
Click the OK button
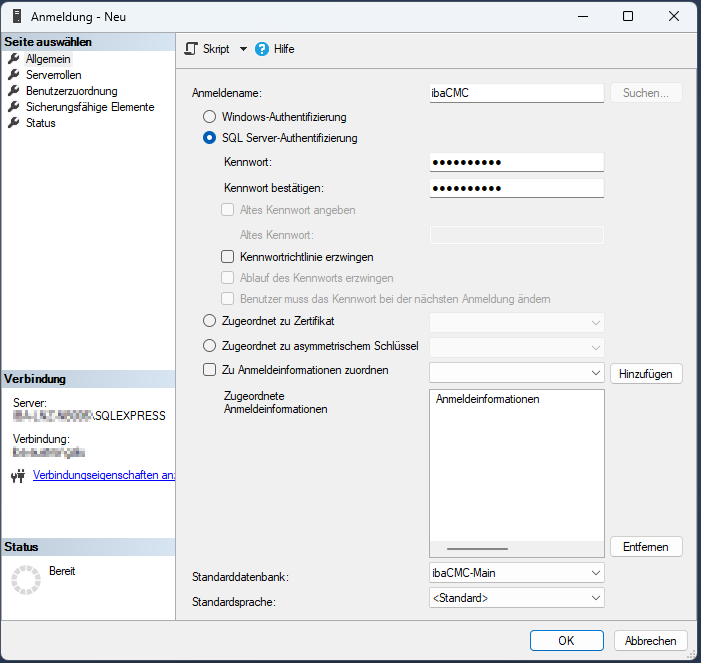pos(566,641)
